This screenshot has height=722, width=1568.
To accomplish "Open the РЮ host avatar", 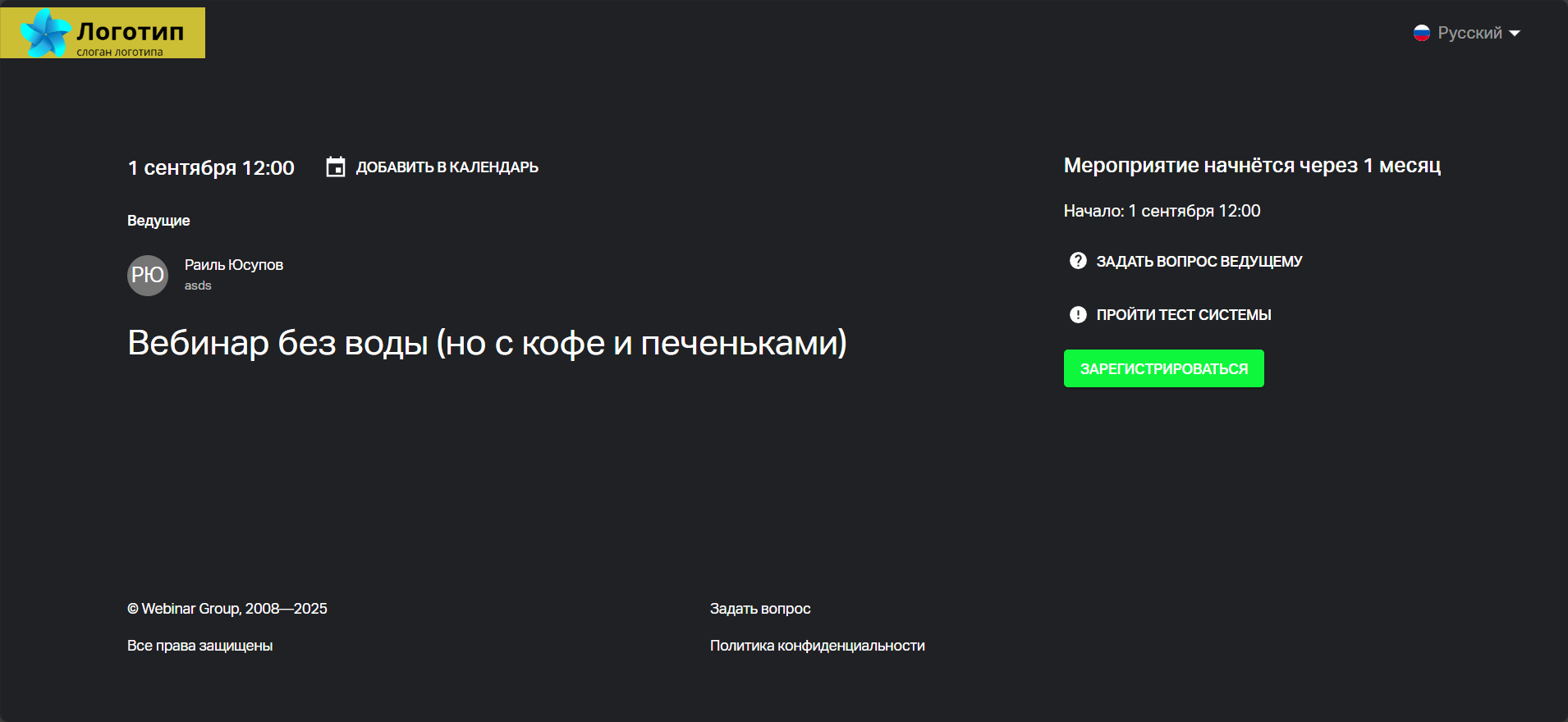I will (x=148, y=275).
